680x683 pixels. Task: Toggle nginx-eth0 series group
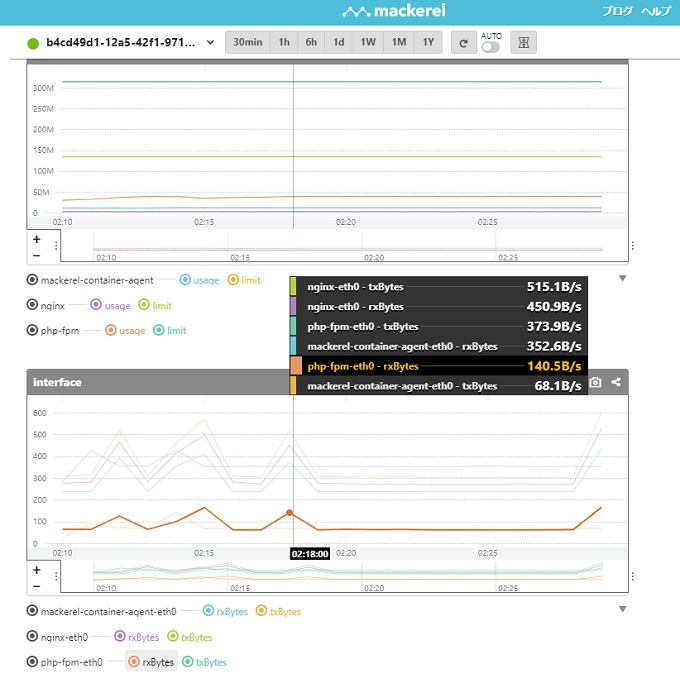tap(58, 637)
